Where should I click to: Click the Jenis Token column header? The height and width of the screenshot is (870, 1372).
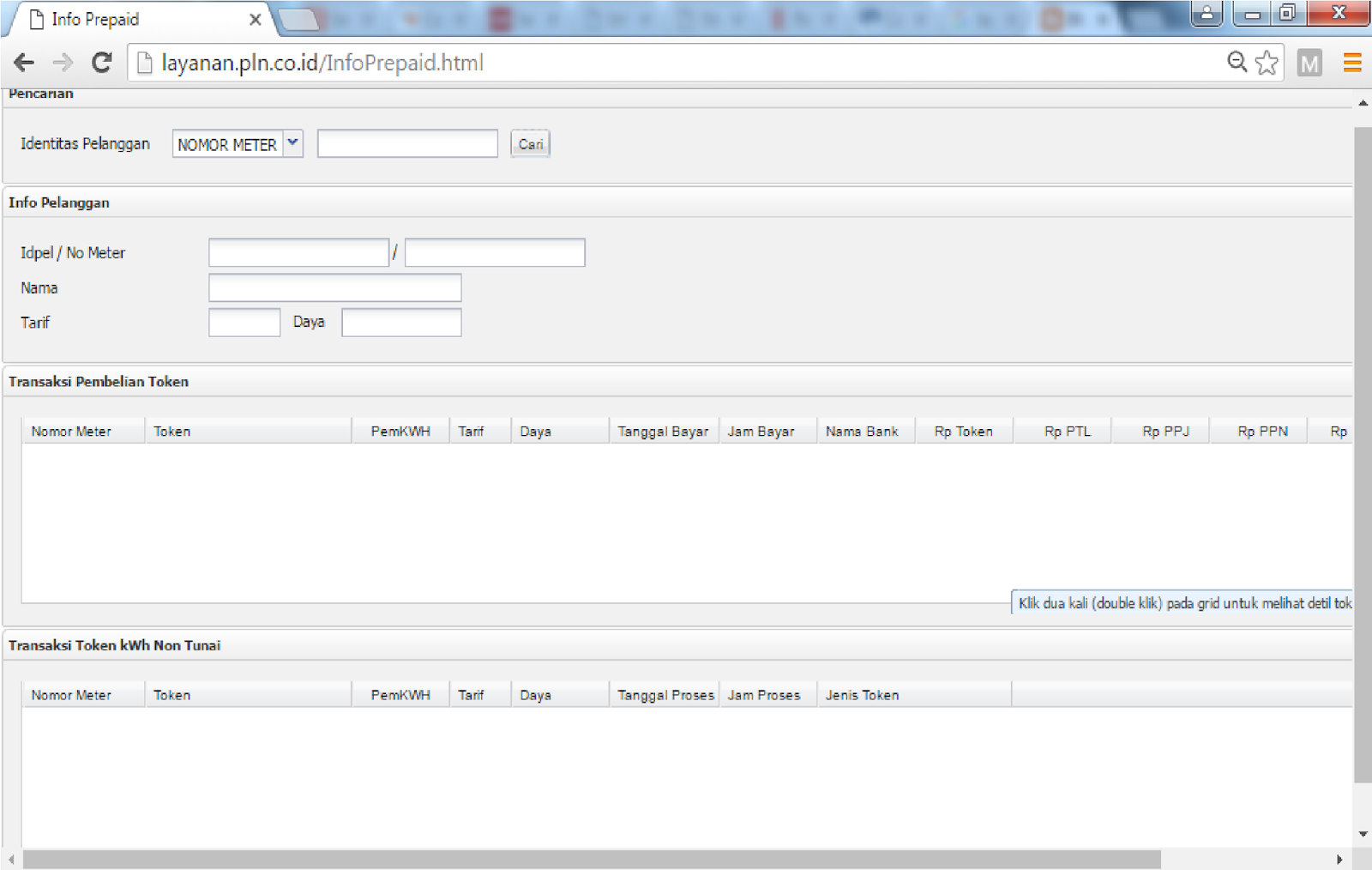pyautogui.click(x=914, y=695)
